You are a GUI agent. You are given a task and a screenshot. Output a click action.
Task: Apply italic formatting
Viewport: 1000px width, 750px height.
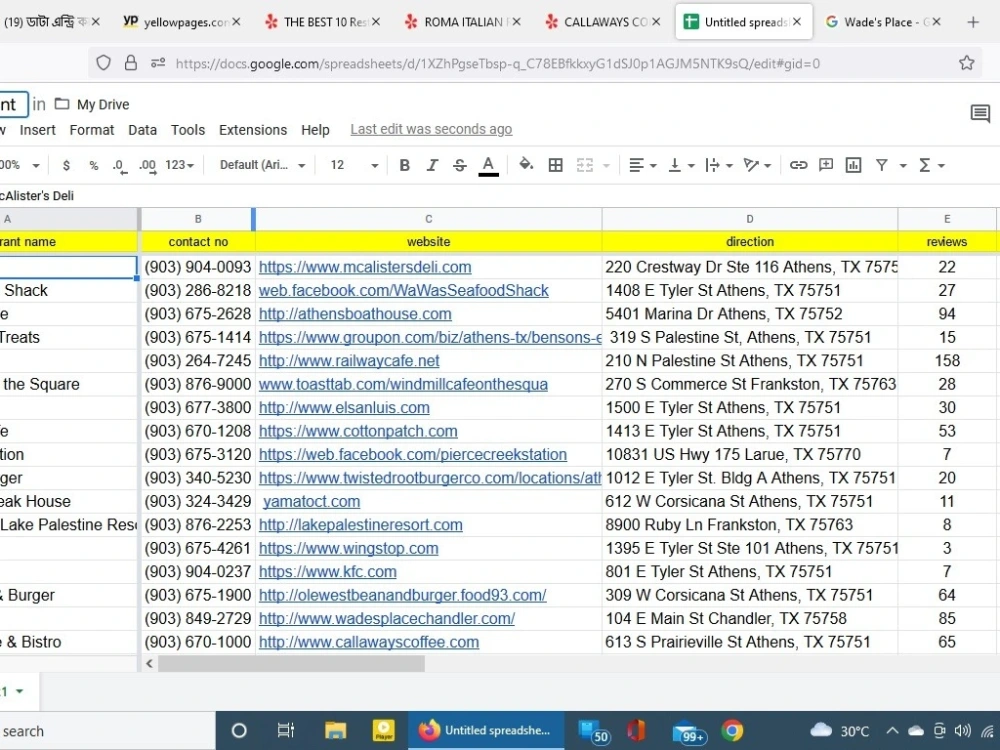click(x=432, y=165)
